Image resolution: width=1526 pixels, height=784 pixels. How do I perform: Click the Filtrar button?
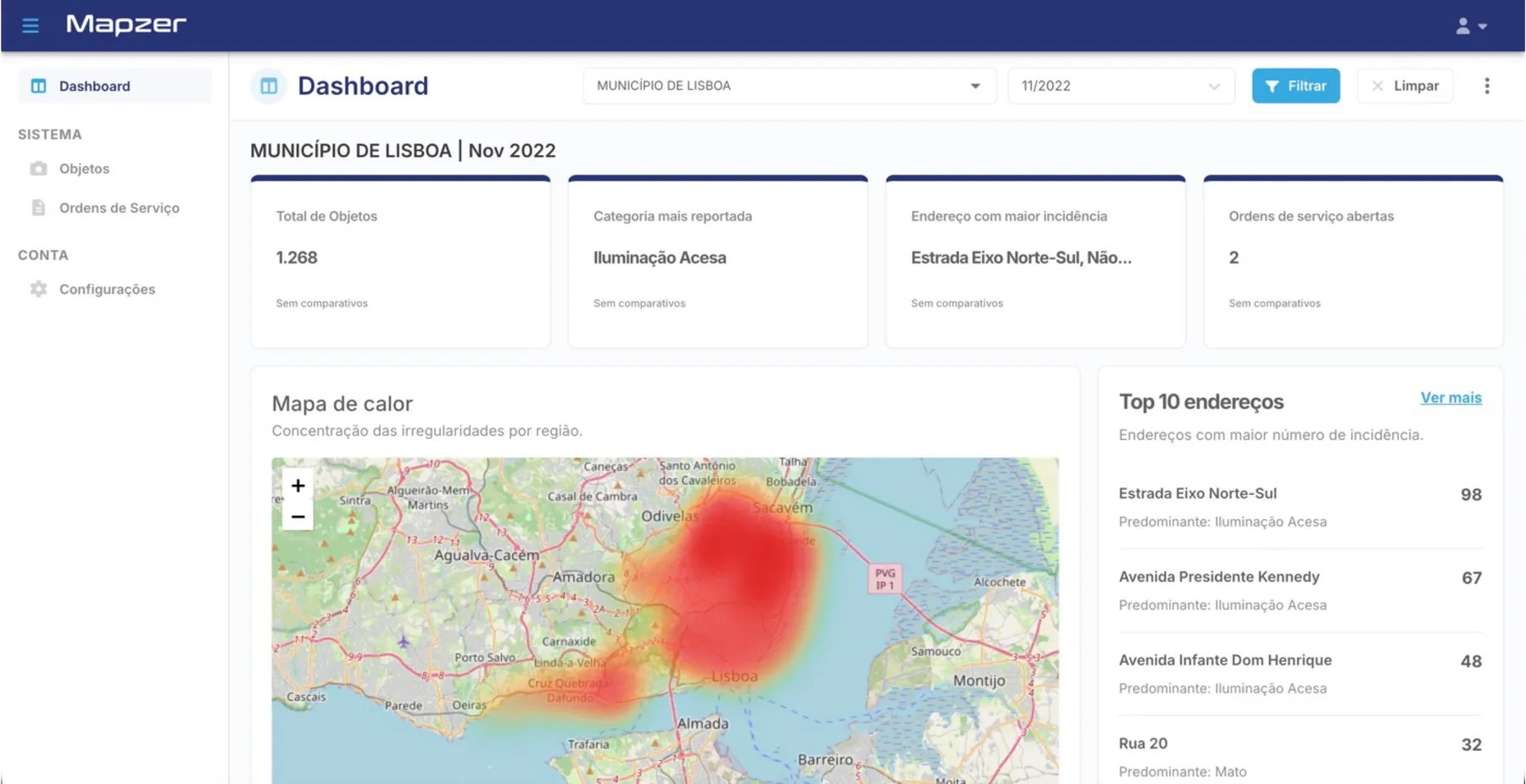click(x=1295, y=86)
